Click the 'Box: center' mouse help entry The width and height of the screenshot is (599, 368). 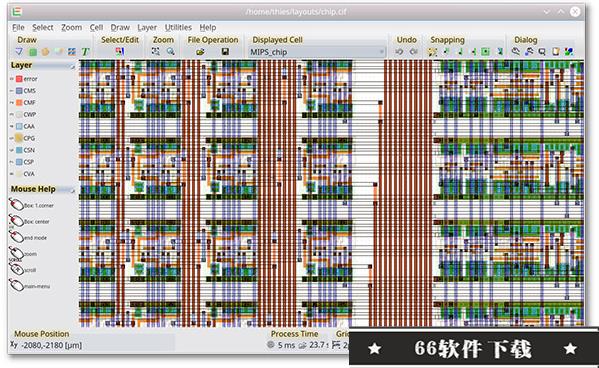tap(29, 221)
